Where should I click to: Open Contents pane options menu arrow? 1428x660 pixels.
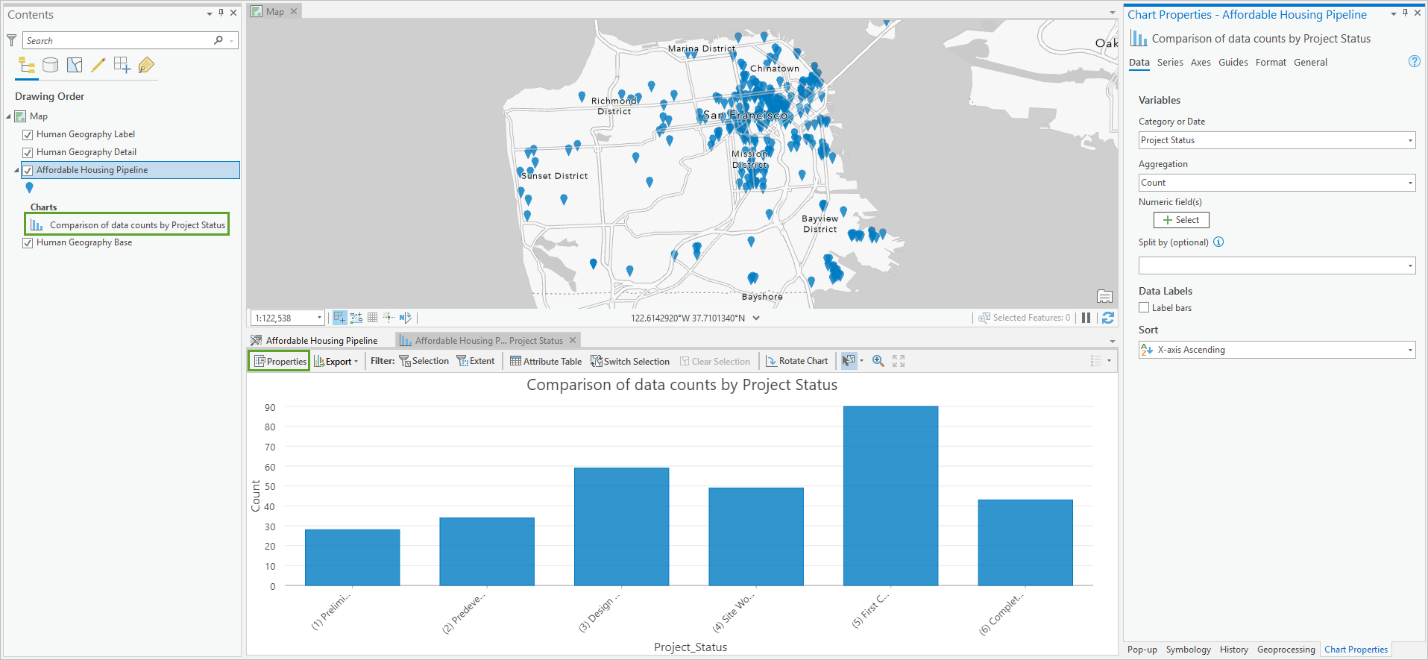[x=209, y=14]
